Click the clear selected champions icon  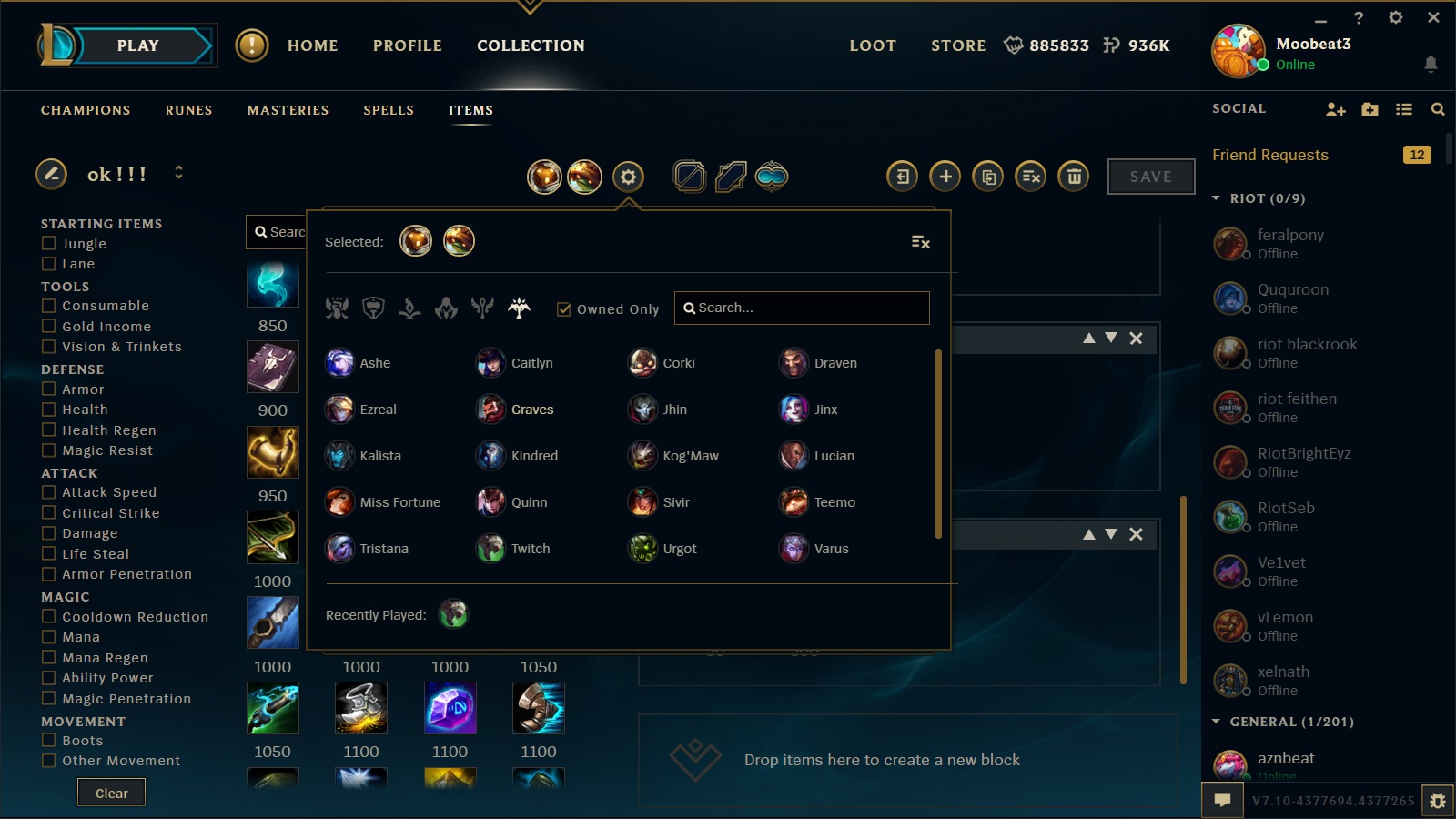pos(920,242)
